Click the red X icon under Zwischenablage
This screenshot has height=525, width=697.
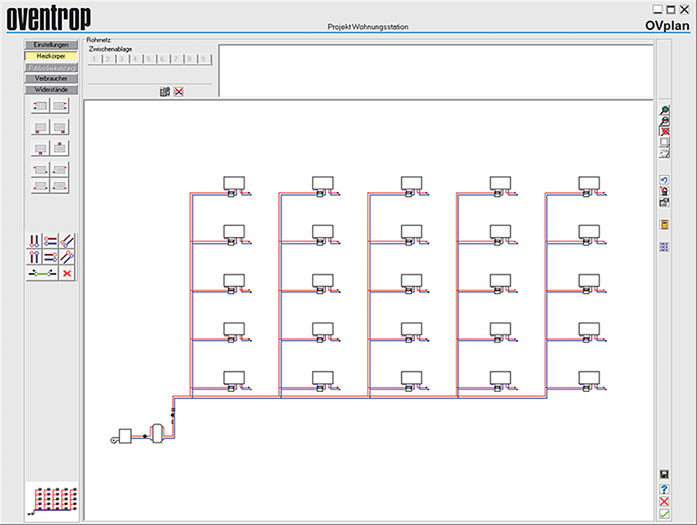tap(179, 92)
